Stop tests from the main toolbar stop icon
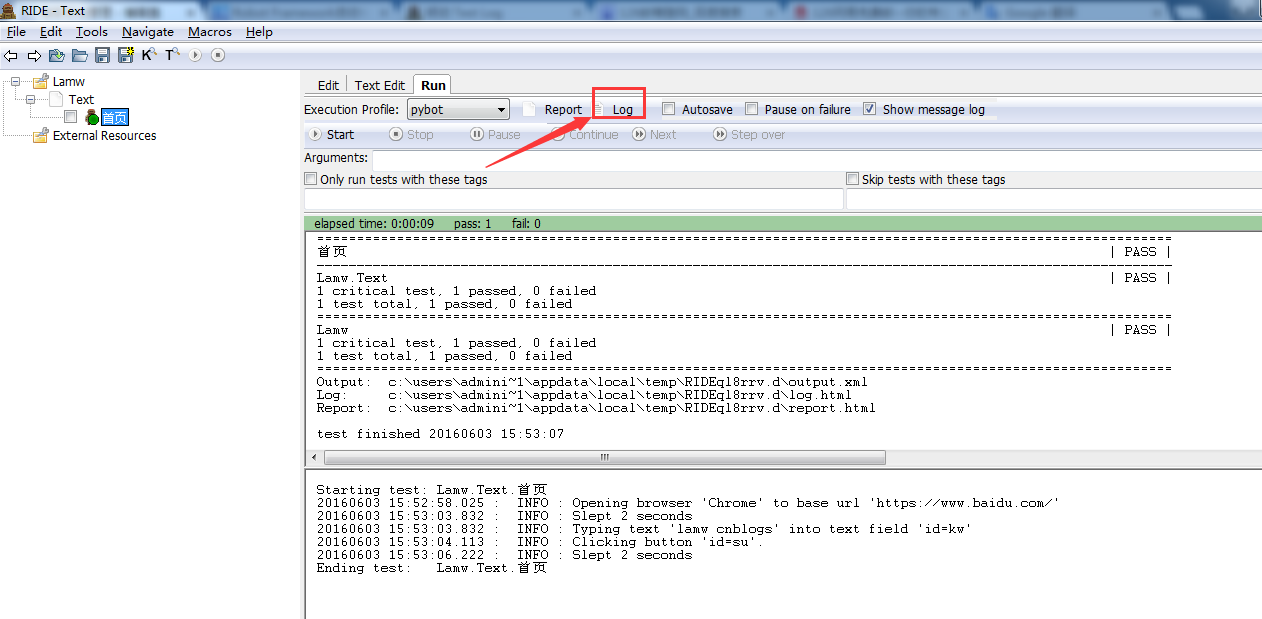The height and width of the screenshot is (619, 1262). [219, 55]
